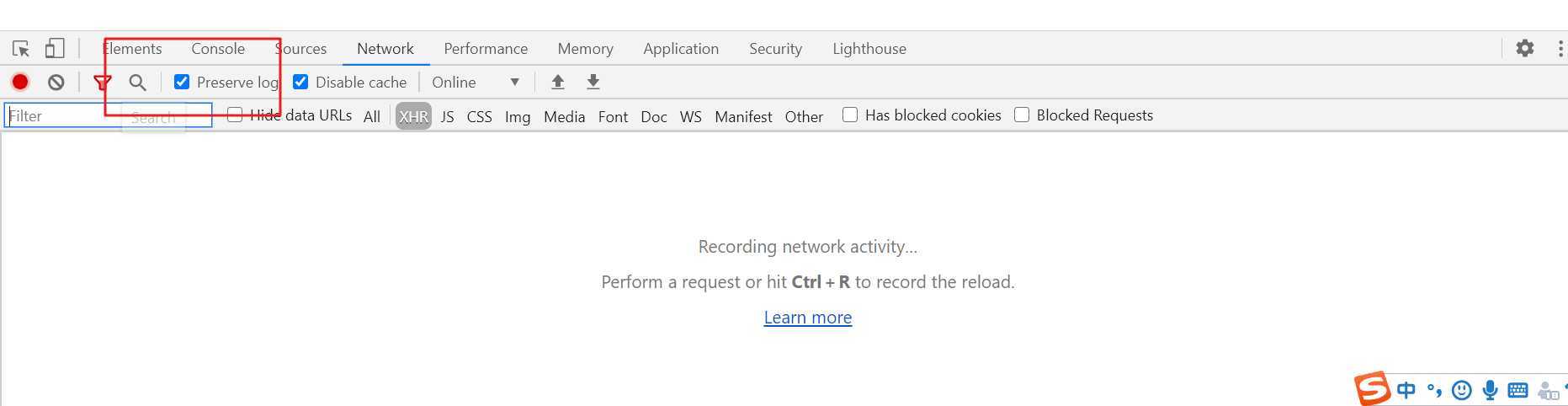
Task: Open the Application tab
Action: point(681,49)
